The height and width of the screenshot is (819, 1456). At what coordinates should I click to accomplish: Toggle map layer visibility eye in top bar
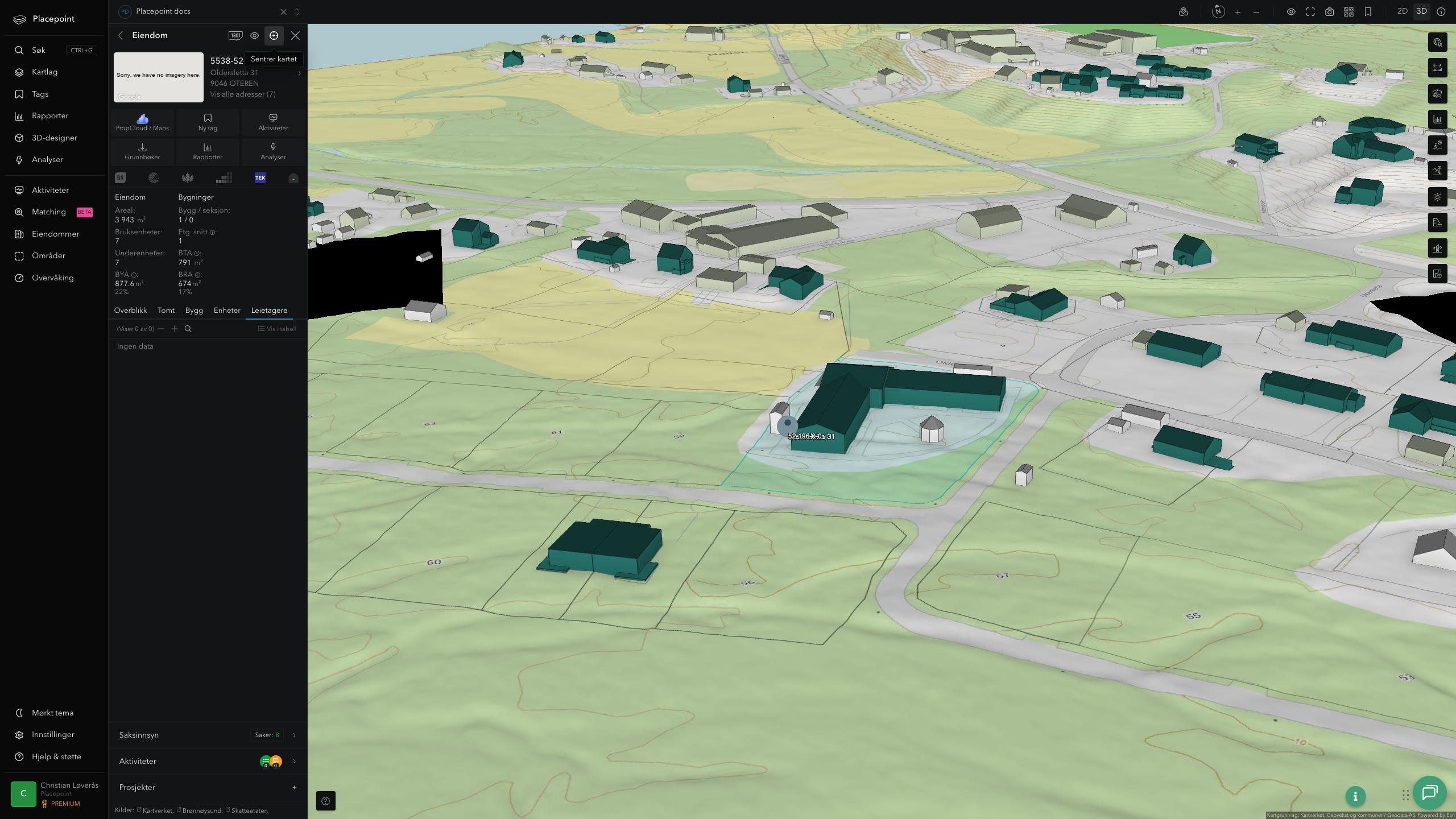(x=1291, y=12)
